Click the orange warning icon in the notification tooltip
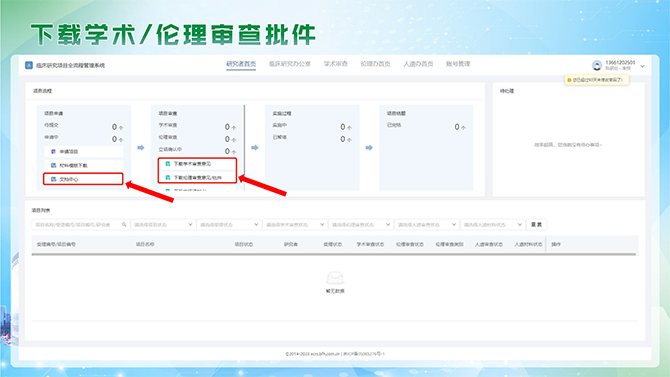 click(569, 80)
